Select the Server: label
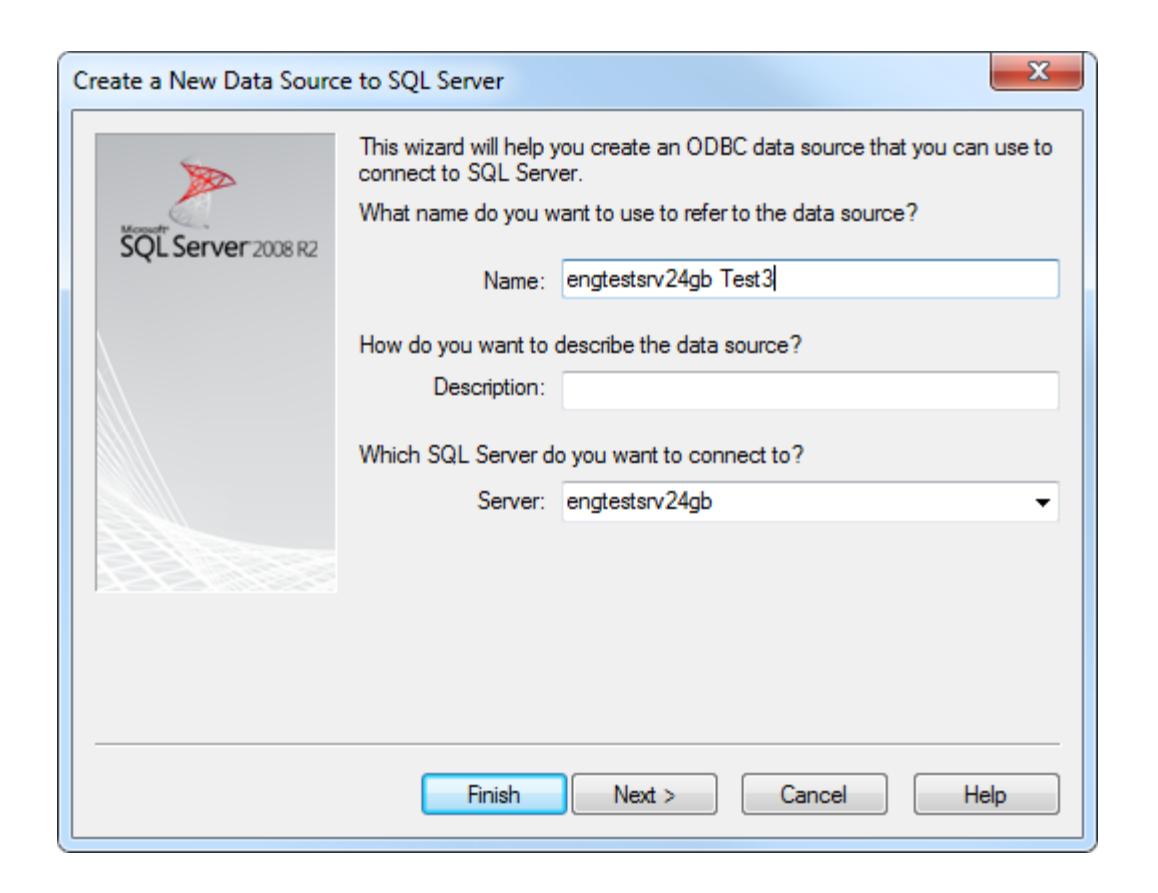The image size is (1158, 893). 511,502
